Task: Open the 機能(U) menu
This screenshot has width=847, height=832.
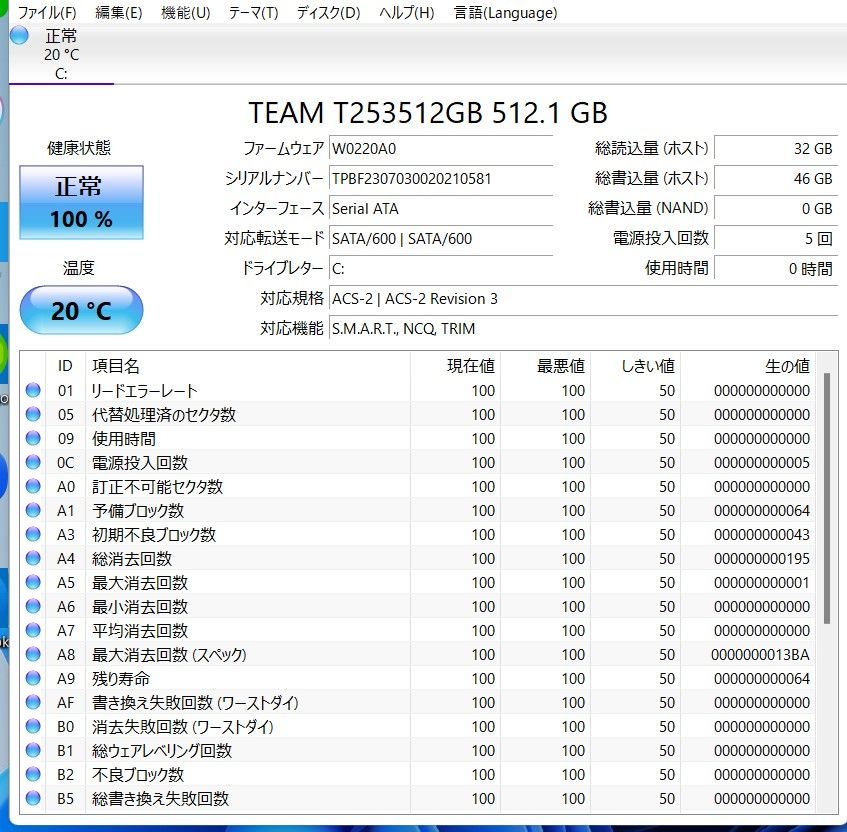Action: [185, 12]
